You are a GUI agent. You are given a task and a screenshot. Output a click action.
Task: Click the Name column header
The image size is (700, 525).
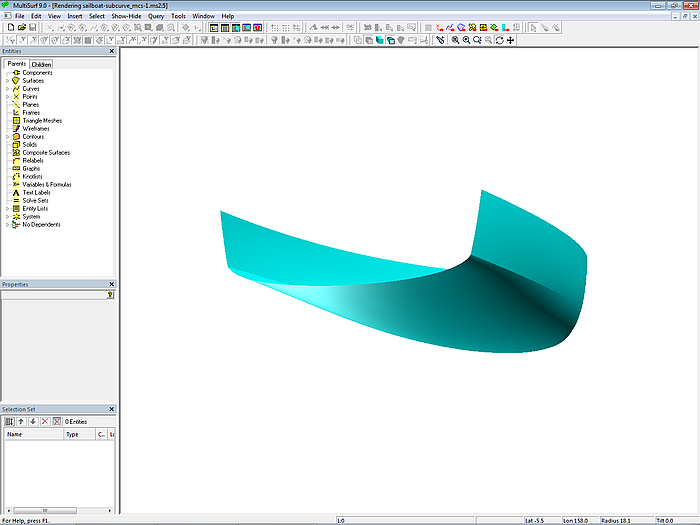pyautogui.click(x=30, y=435)
